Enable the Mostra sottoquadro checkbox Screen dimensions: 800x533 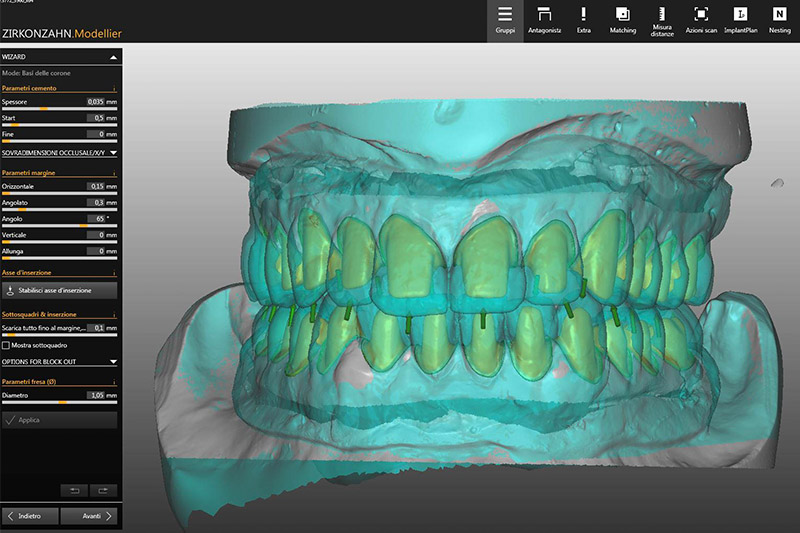(6, 344)
